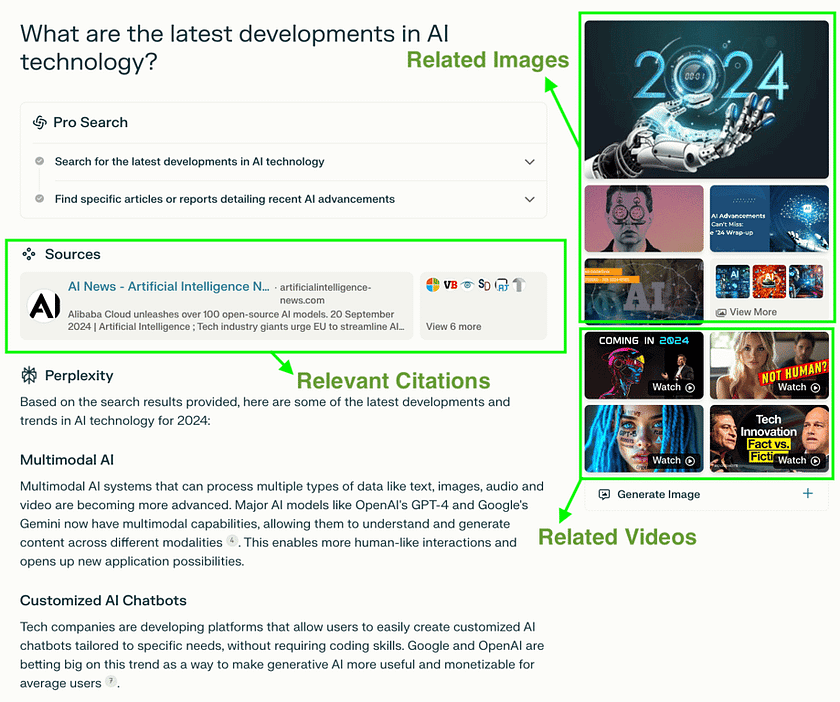
Task: Click the 'Sources' heading
Action: click(x=72, y=254)
